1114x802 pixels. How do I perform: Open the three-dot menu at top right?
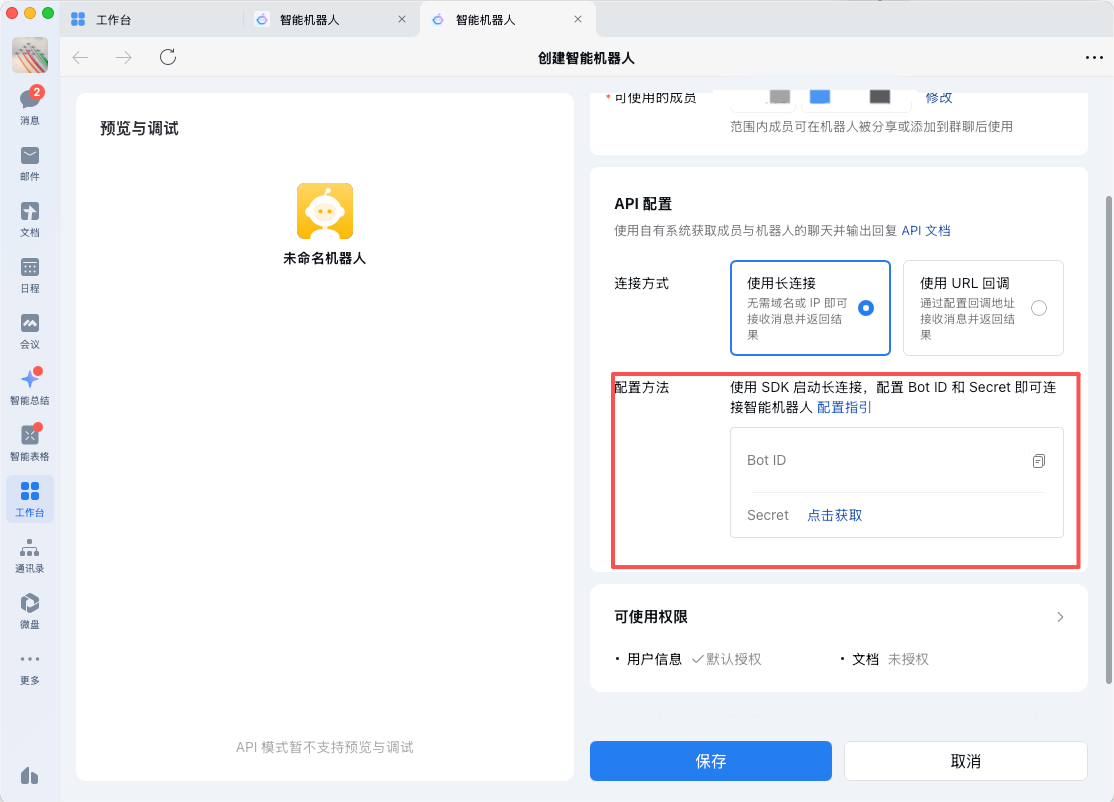1094,58
